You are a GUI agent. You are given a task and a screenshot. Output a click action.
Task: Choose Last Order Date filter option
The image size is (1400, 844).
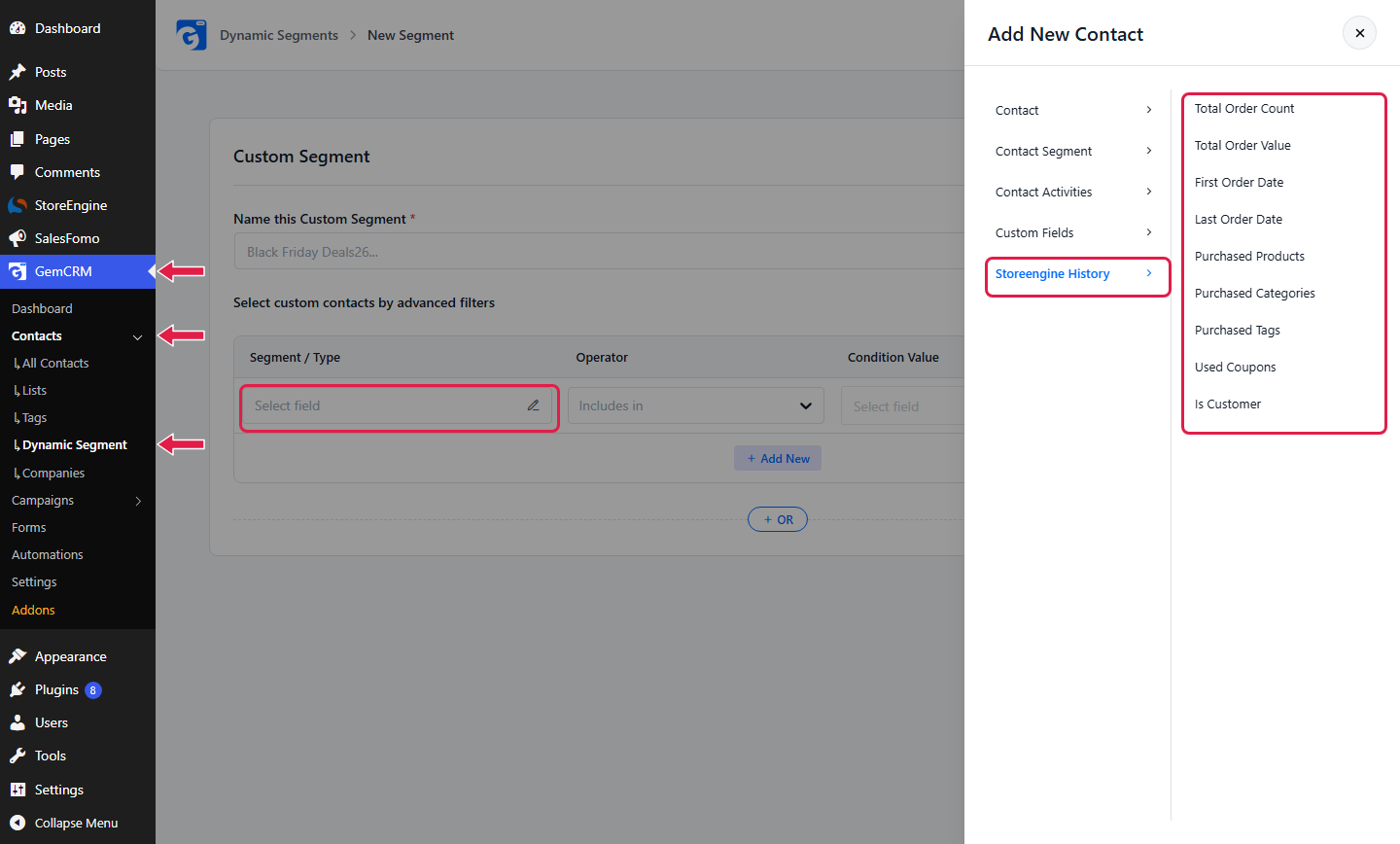tap(1239, 219)
